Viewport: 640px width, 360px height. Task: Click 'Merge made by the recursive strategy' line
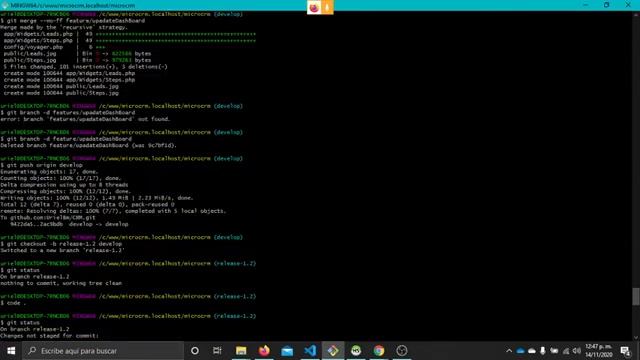[64, 27]
